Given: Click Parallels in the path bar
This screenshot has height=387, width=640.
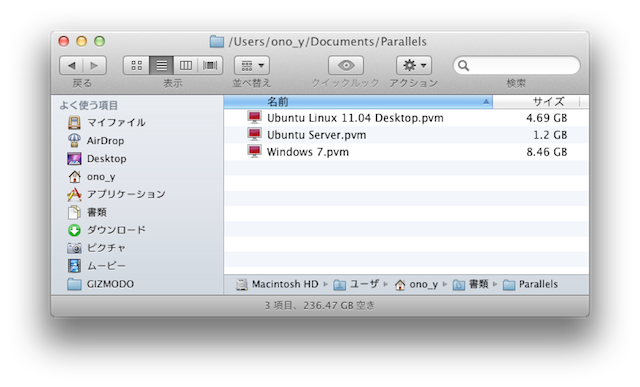Looking at the screenshot, I should [538, 284].
